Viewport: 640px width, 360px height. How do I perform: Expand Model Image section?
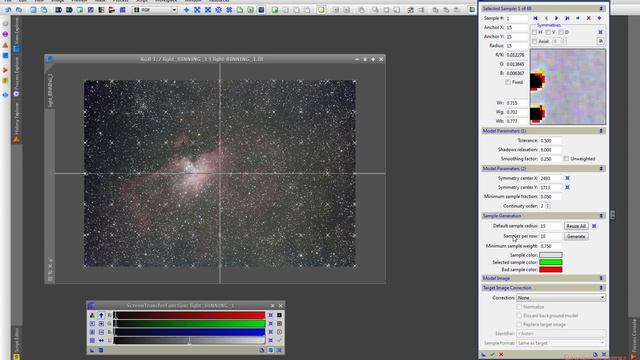tap(601, 278)
